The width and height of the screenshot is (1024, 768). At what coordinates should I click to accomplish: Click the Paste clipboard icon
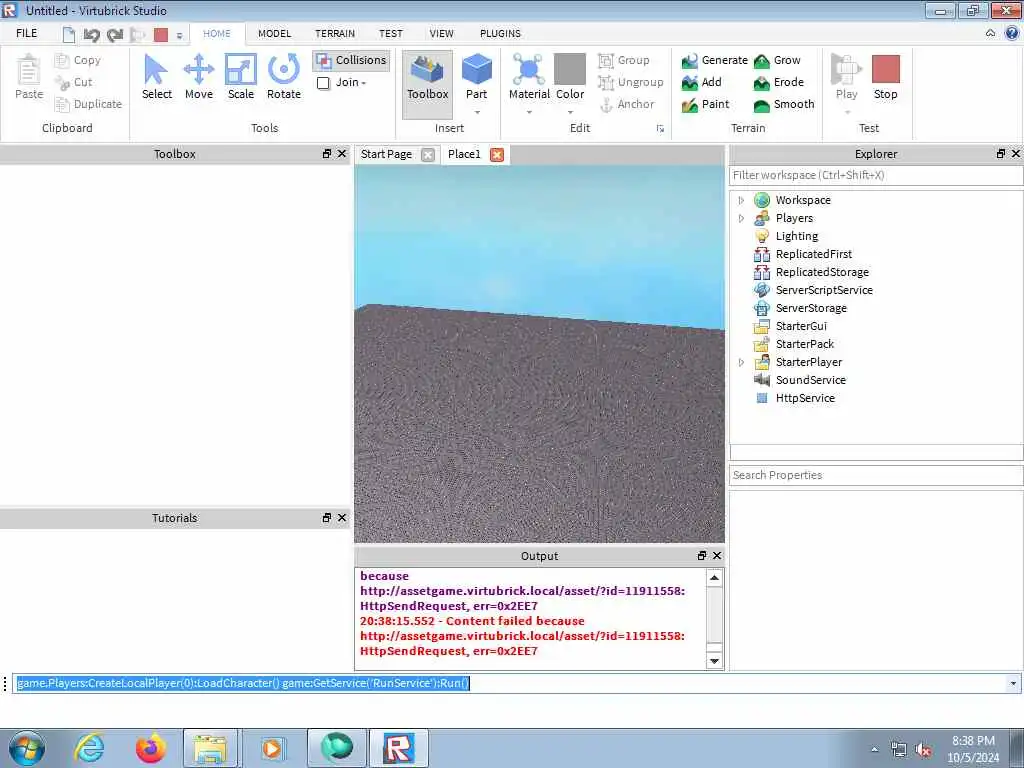29,70
